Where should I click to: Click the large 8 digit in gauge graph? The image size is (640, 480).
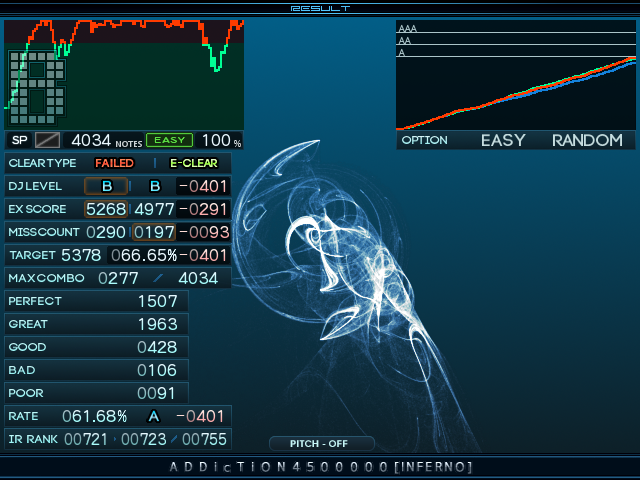click(x=37, y=87)
